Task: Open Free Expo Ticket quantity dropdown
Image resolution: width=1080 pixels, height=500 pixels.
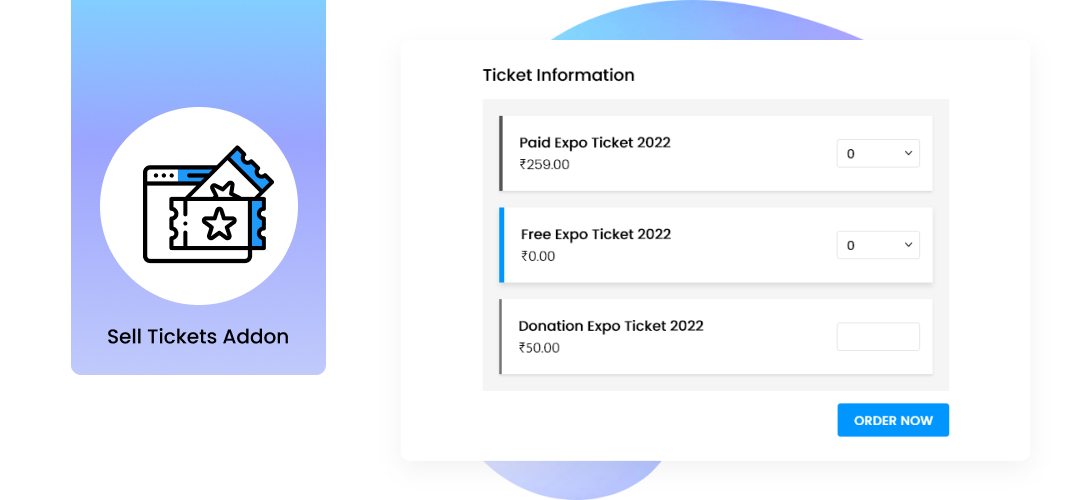Action: pyautogui.click(x=878, y=245)
